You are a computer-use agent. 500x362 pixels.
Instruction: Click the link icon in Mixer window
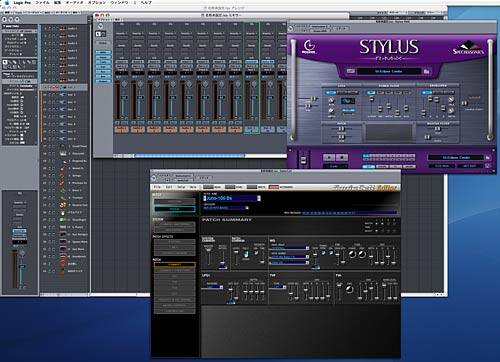point(100,26)
